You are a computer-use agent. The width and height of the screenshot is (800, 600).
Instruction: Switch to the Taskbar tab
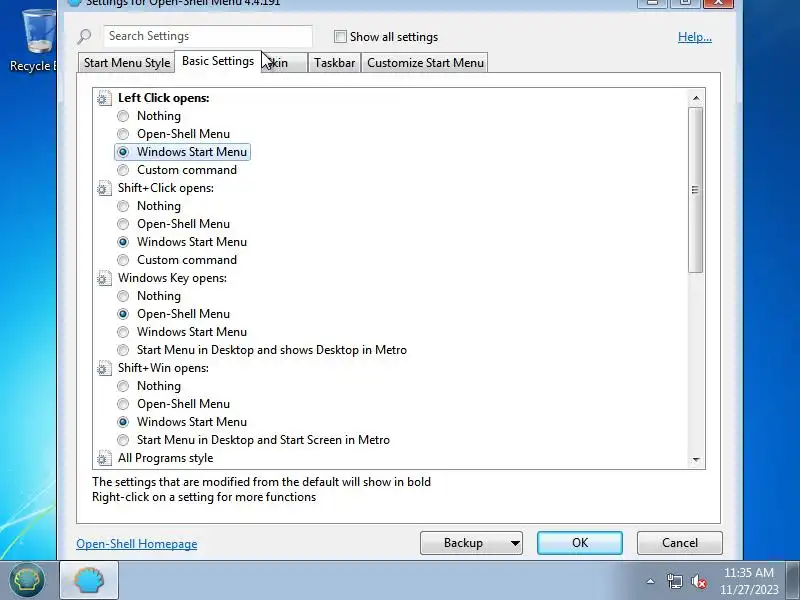334,63
